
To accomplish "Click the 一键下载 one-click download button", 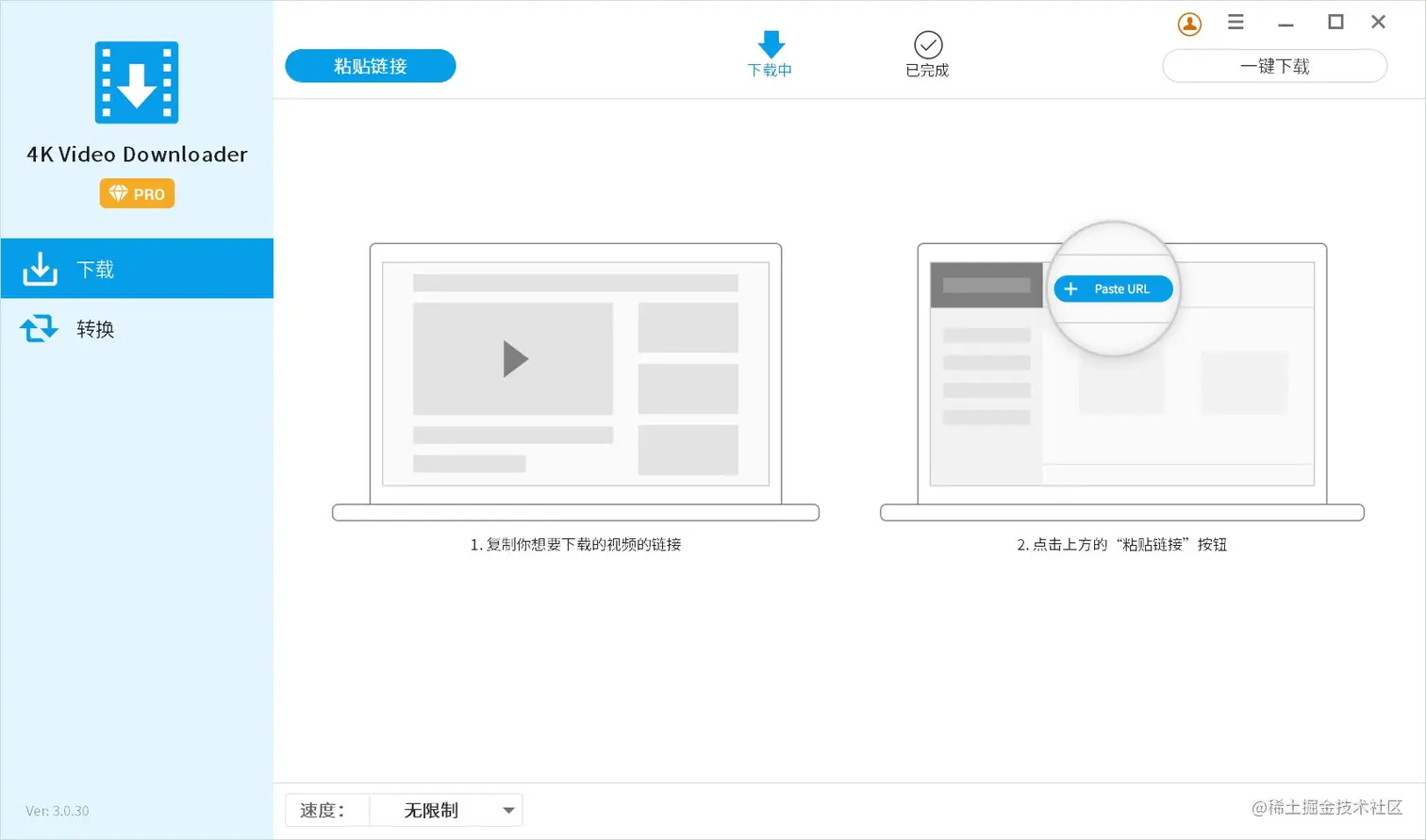I will tap(1274, 66).
